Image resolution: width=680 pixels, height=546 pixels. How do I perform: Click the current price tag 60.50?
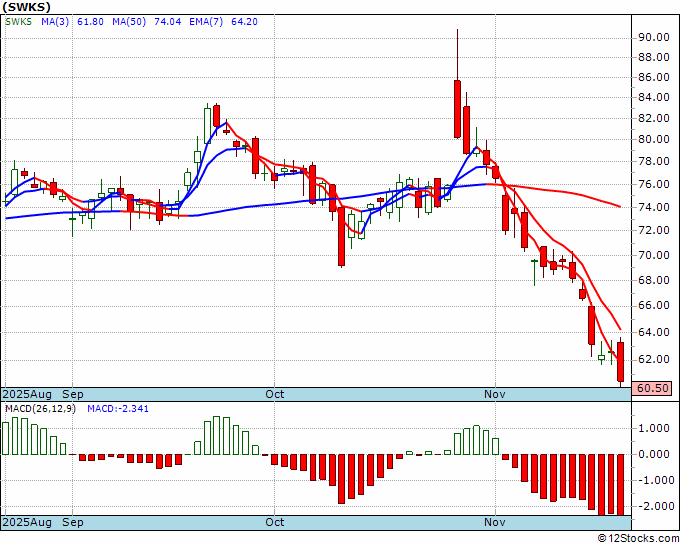(652, 388)
